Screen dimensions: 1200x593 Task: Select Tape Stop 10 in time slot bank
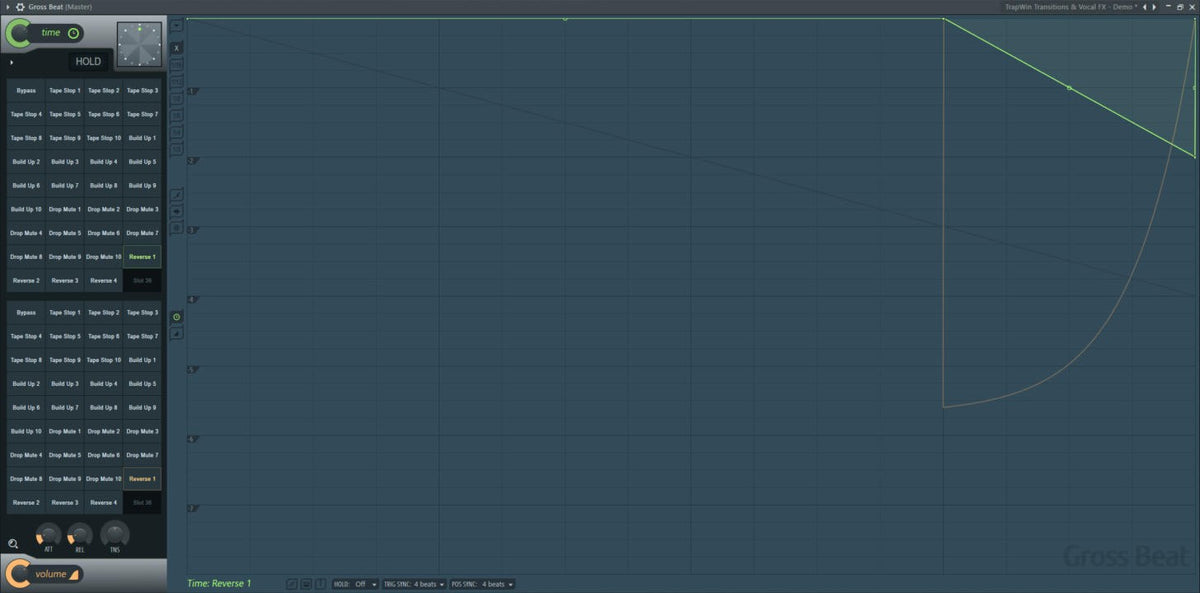pyautogui.click(x=103, y=138)
